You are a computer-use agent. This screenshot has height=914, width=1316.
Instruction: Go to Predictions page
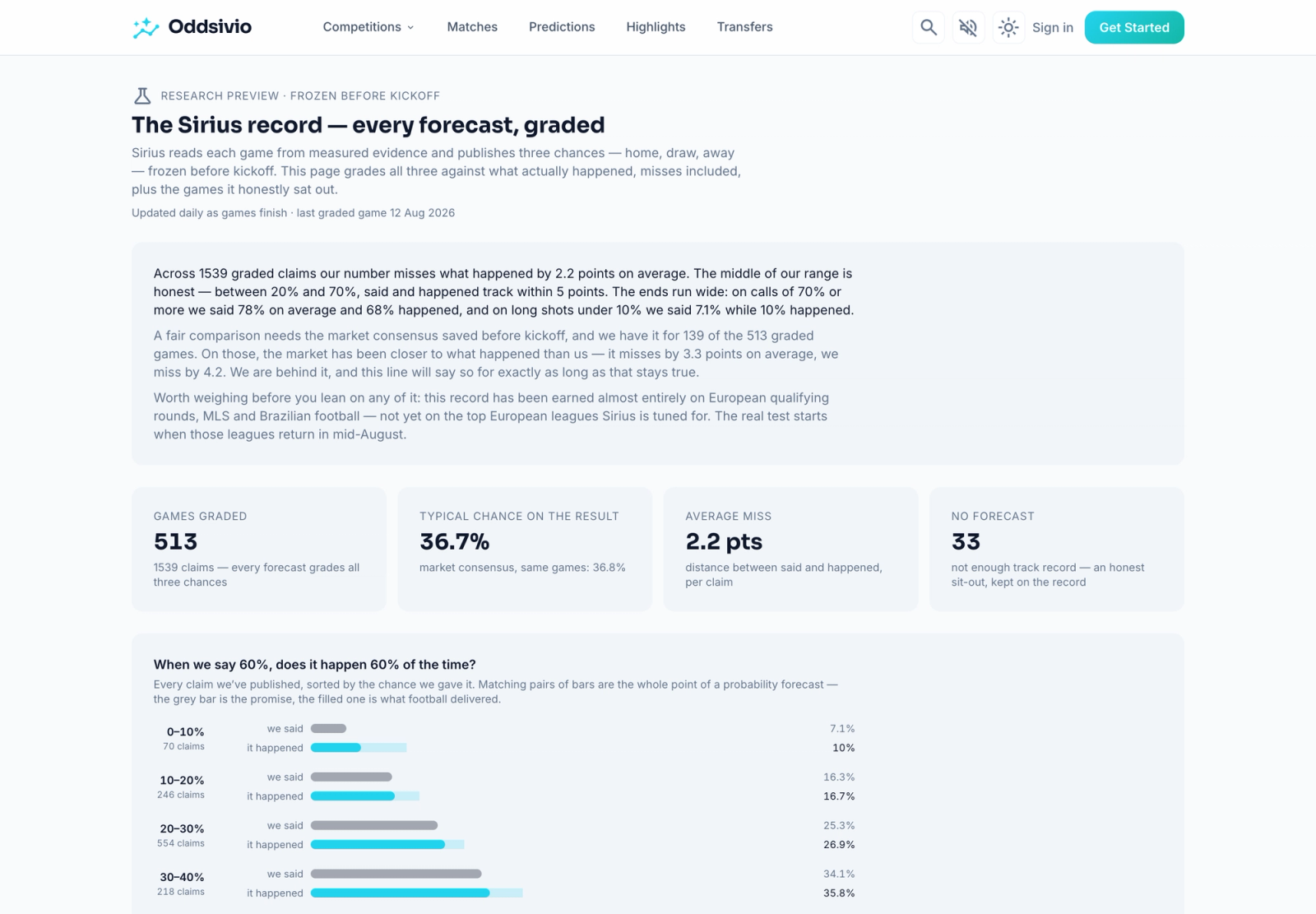pos(562,27)
